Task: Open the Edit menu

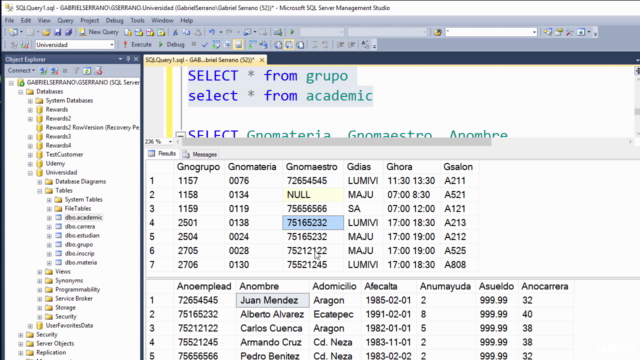Action: click(x=26, y=20)
